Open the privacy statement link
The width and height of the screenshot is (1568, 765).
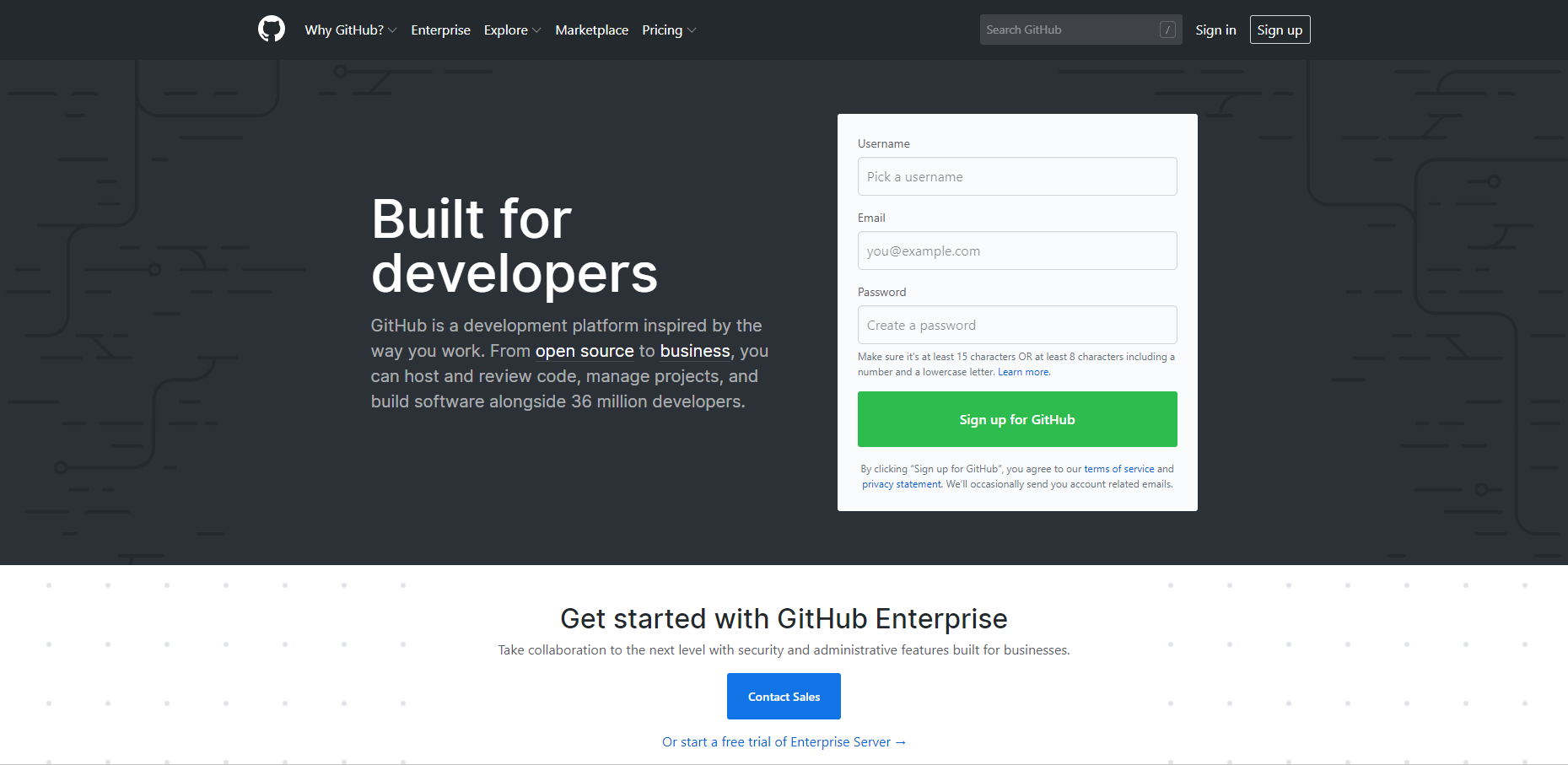(901, 484)
